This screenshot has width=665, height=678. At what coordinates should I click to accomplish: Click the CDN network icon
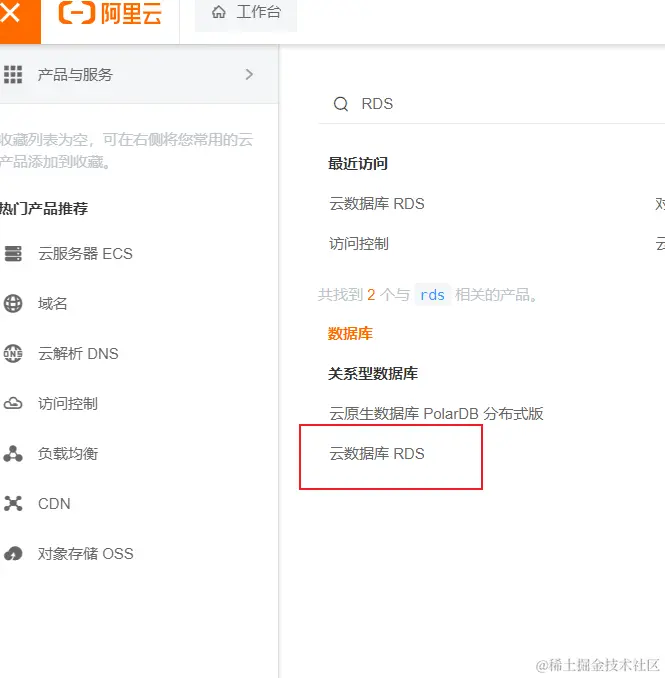13,504
